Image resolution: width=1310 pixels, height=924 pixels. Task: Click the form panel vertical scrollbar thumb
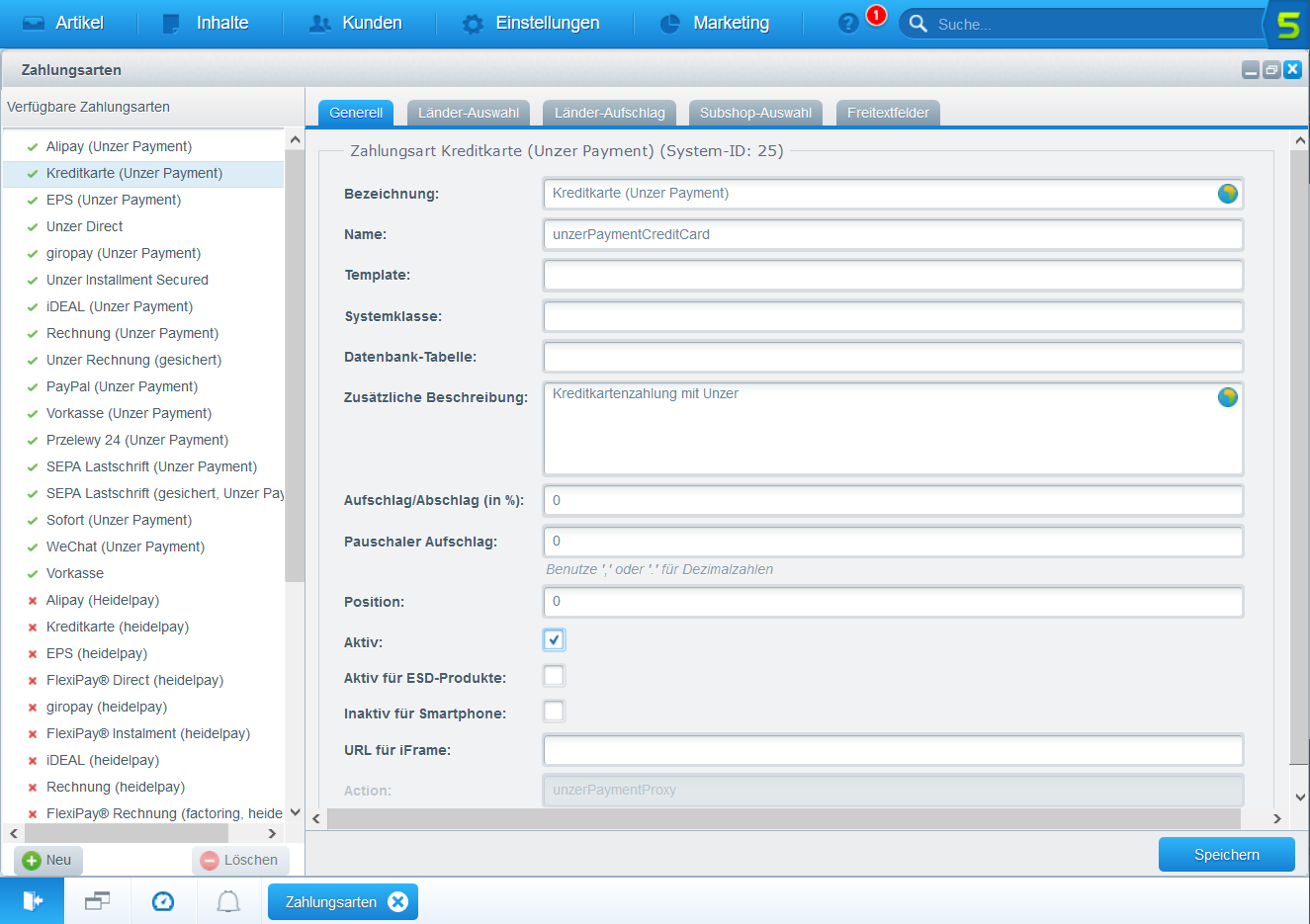point(1299,457)
